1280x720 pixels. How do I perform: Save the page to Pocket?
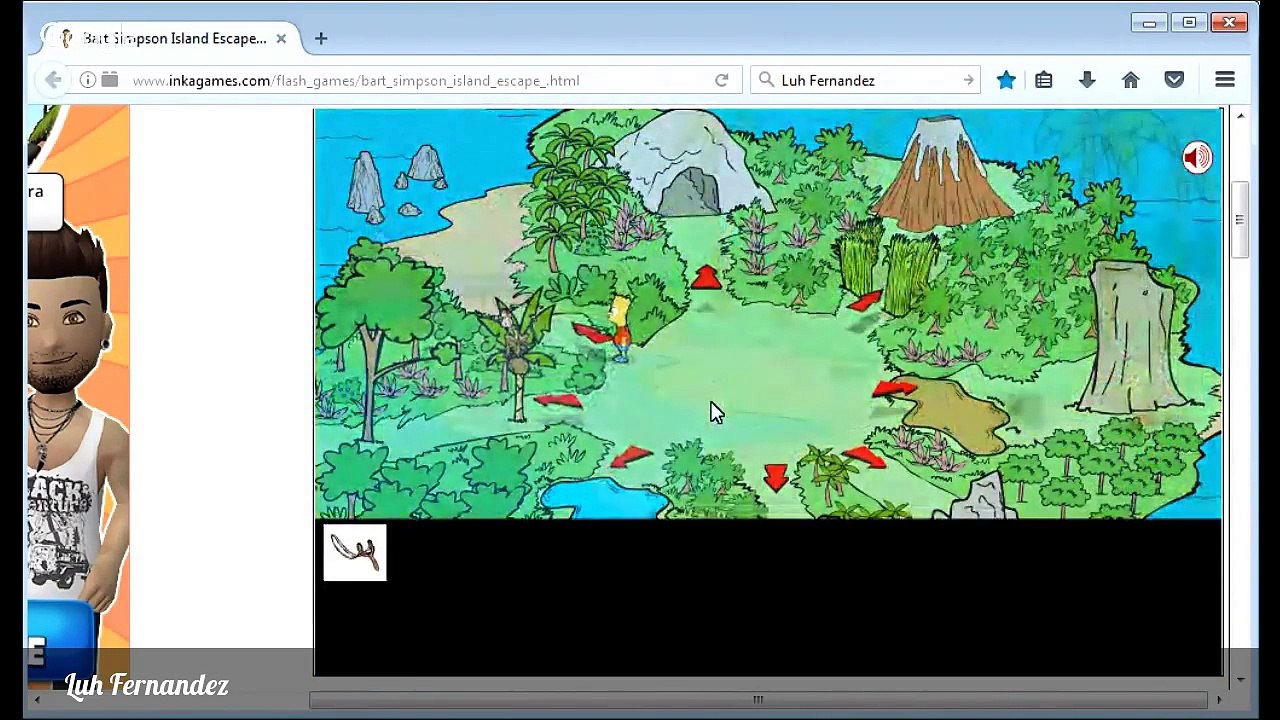(1174, 80)
